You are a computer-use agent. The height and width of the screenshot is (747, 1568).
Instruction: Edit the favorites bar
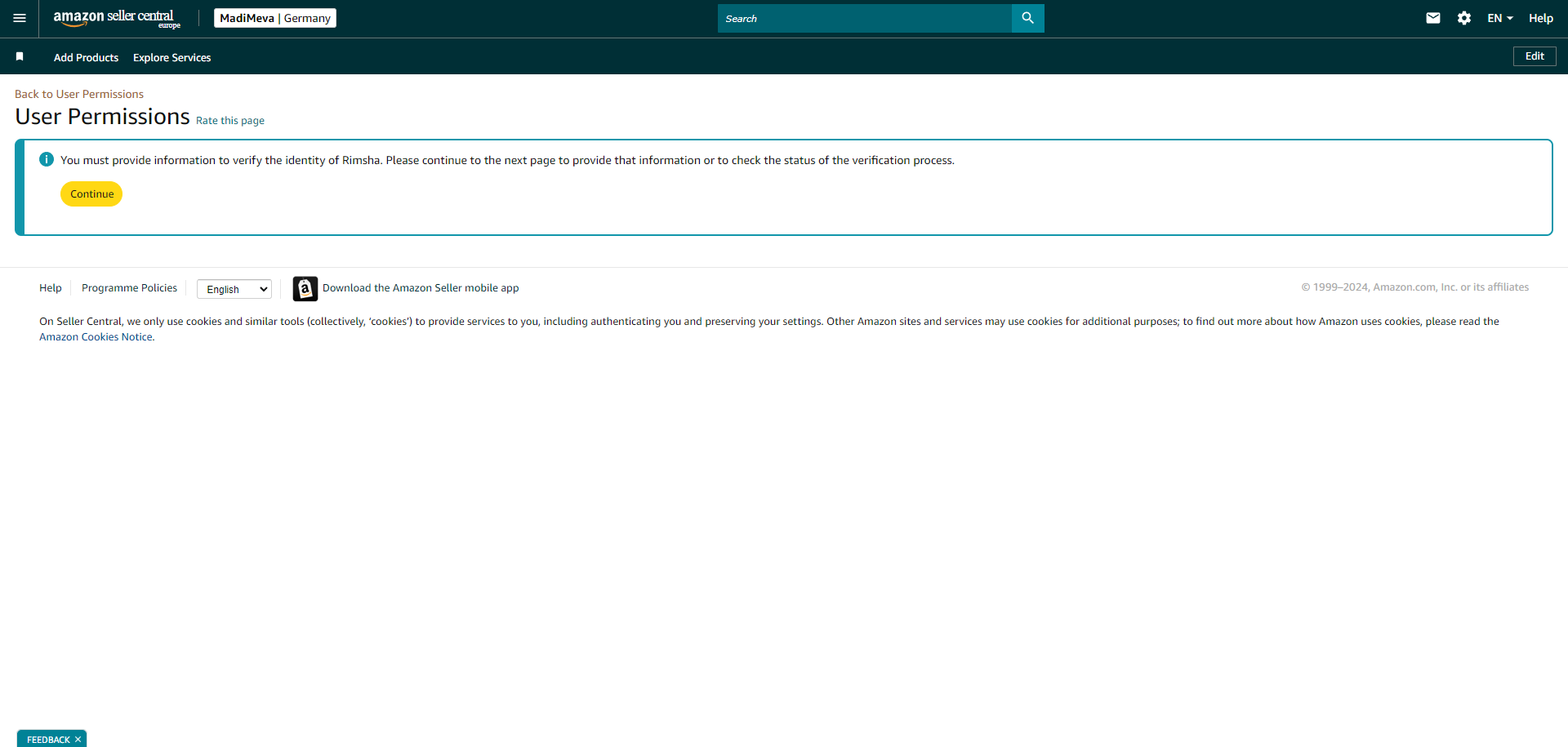click(x=1535, y=56)
